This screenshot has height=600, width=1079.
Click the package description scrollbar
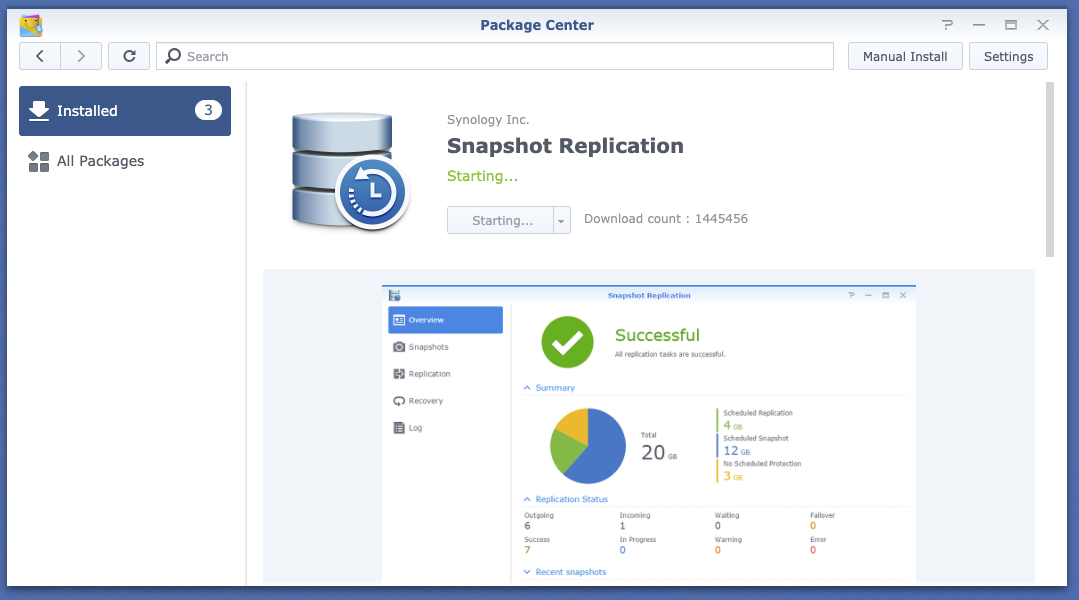tap(1049, 169)
